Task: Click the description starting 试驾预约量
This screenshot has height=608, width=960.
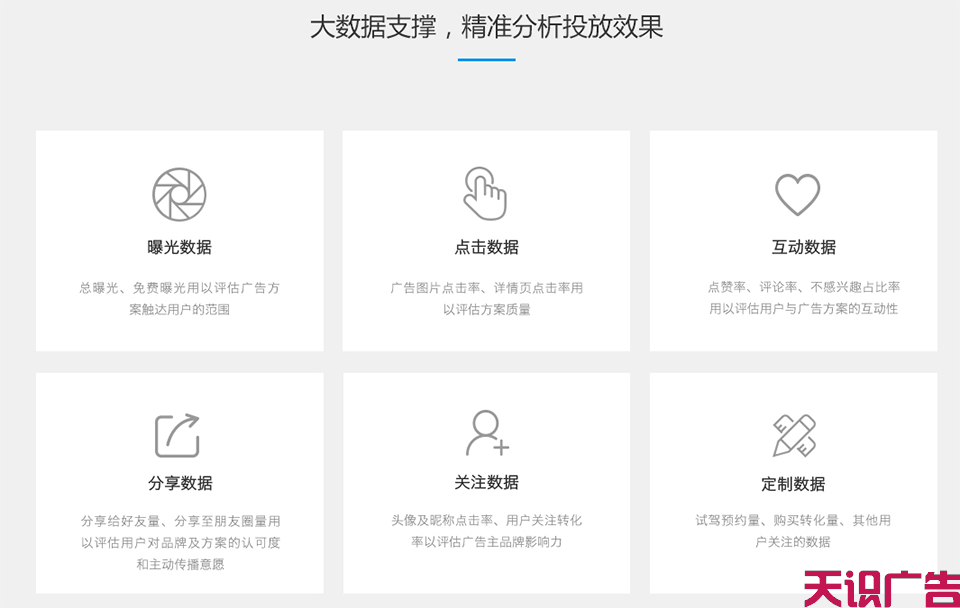Action: click(793, 531)
